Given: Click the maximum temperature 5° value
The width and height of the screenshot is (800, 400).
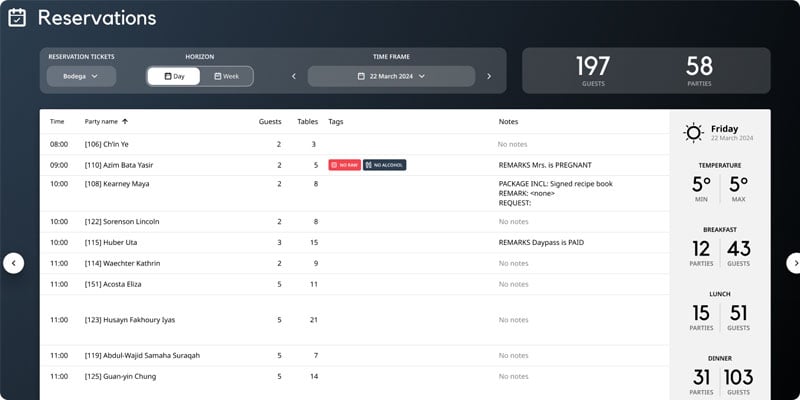Looking at the screenshot, I should click(x=739, y=184).
